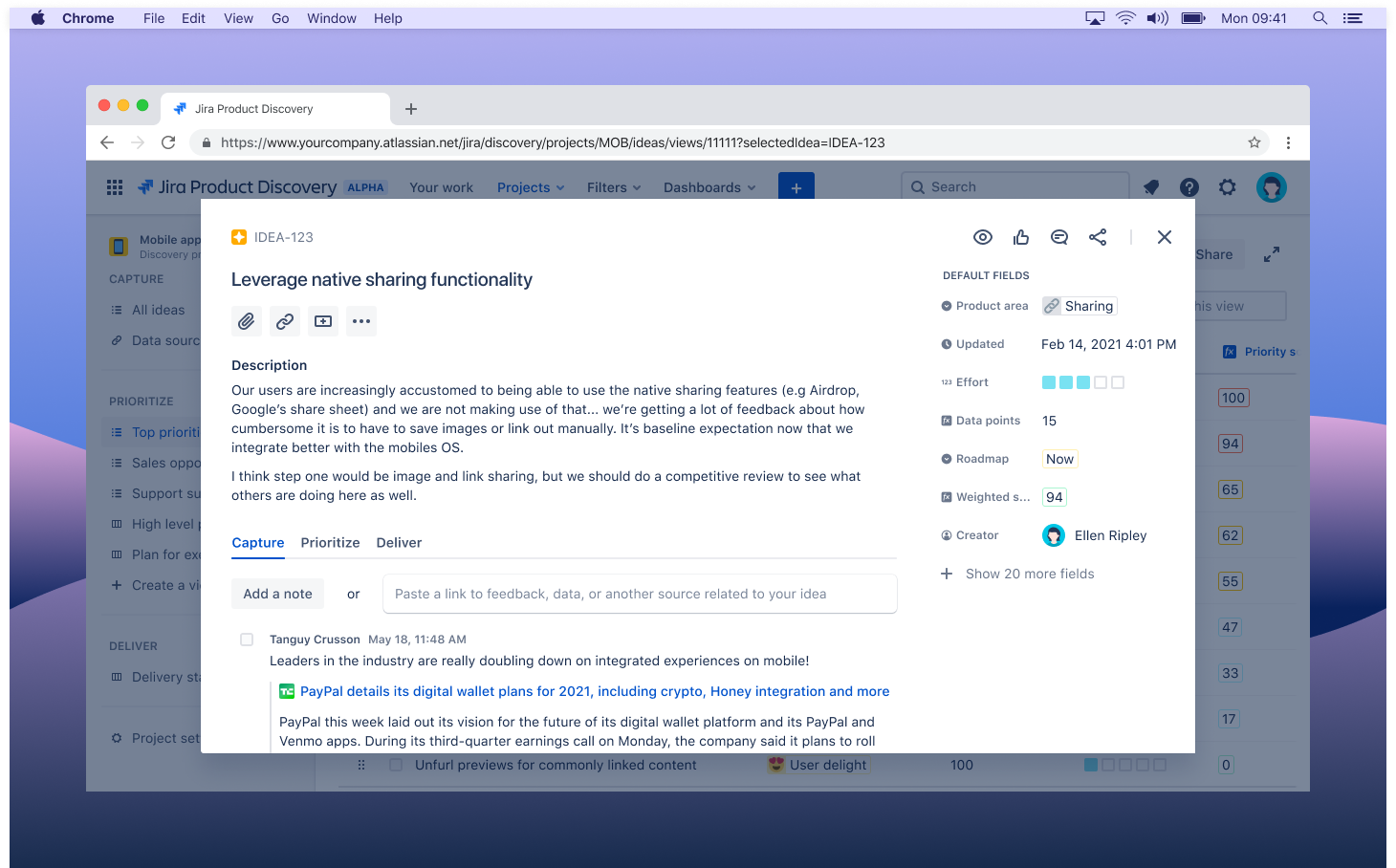Click the link icon under the title

[x=285, y=321]
